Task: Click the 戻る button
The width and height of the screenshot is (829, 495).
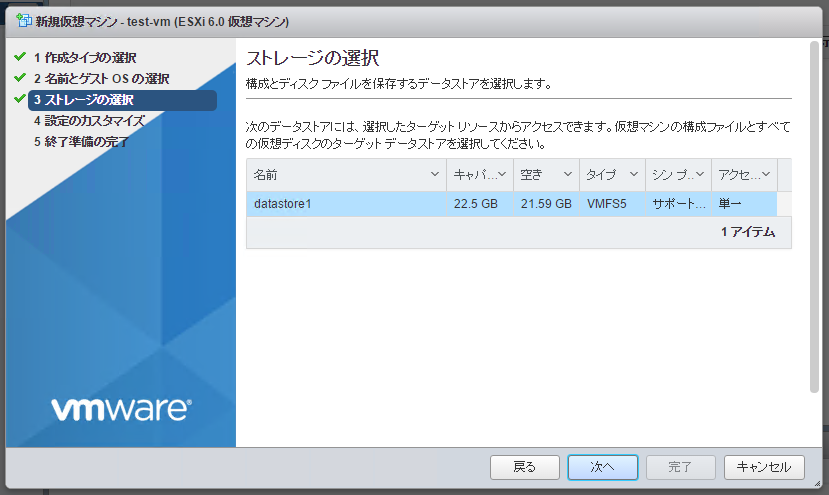Action: (x=524, y=468)
